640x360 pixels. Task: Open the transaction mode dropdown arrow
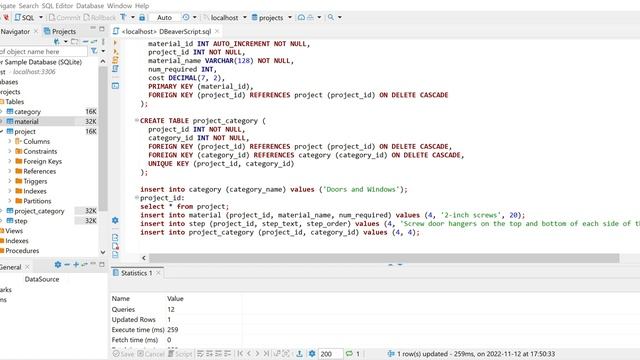[133, 18]
